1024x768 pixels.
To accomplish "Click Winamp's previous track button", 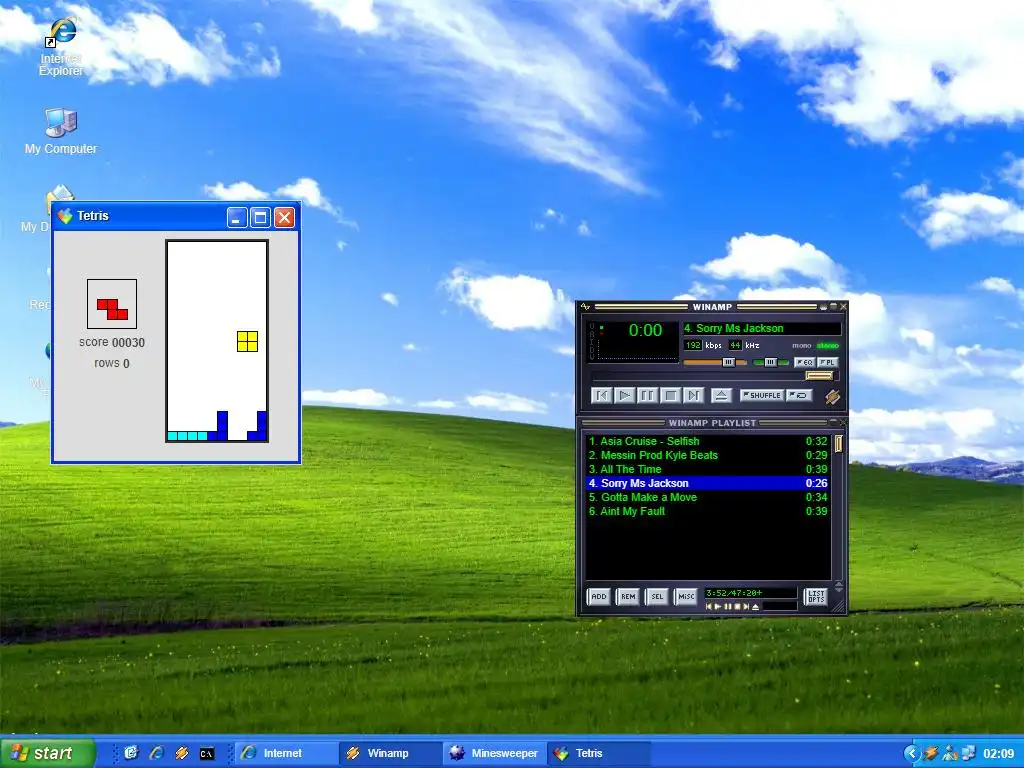I will point(601,395).
